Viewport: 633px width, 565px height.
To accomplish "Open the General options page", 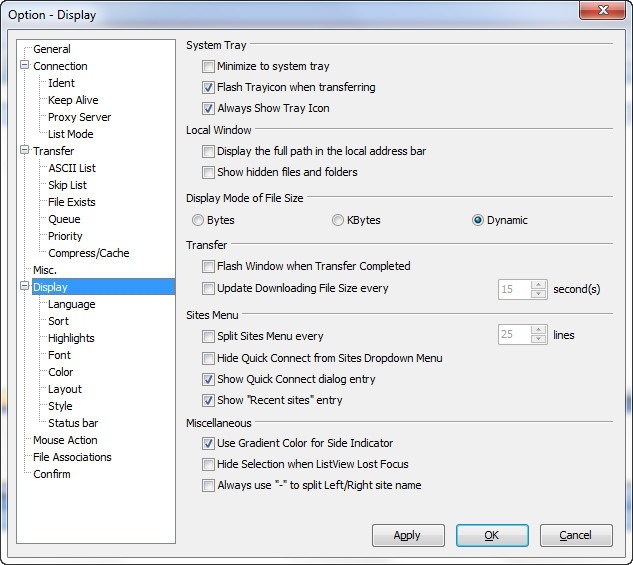I will tap(52, 49).
